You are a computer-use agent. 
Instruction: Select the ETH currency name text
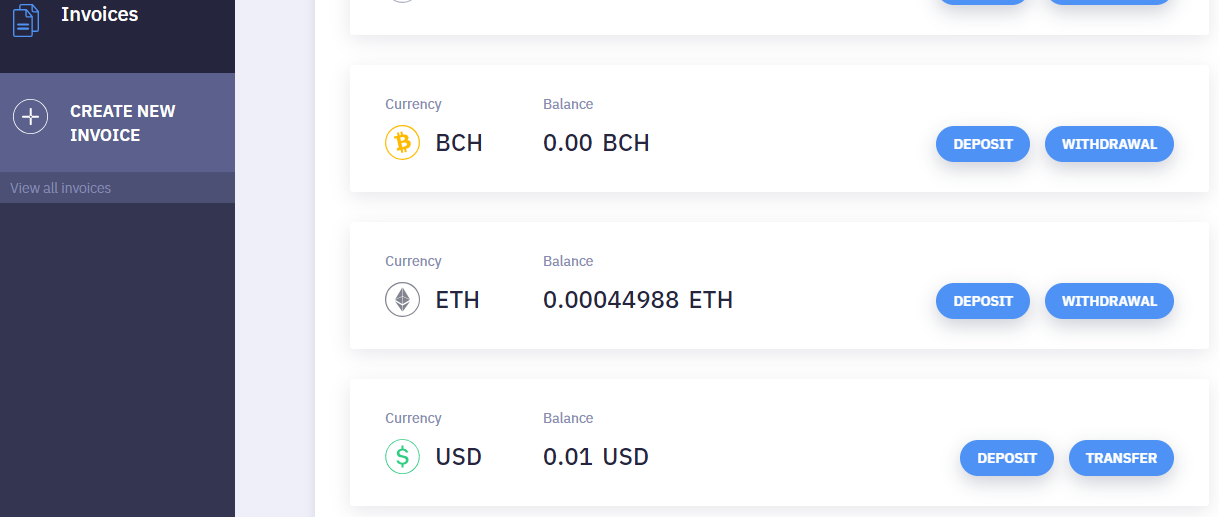(x=457, y=300)
